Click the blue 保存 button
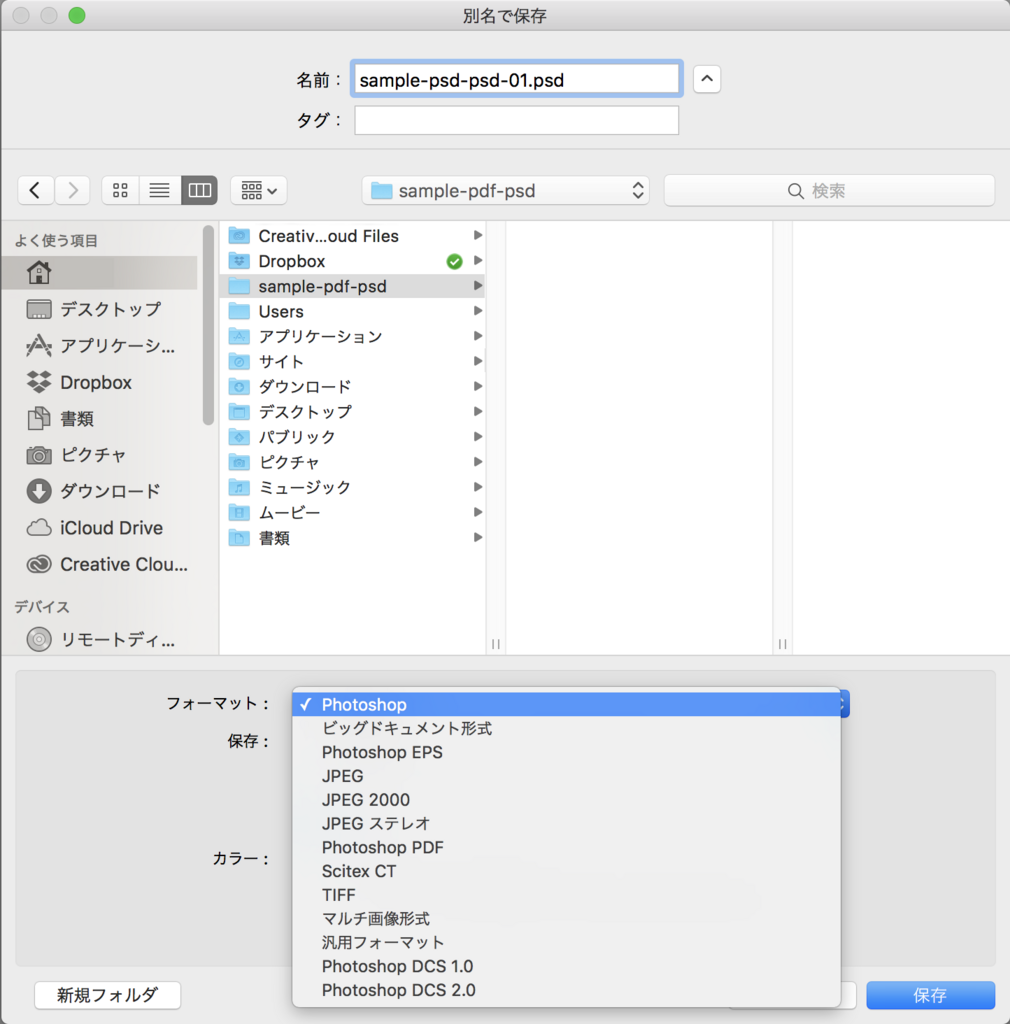 coord(930,995)
